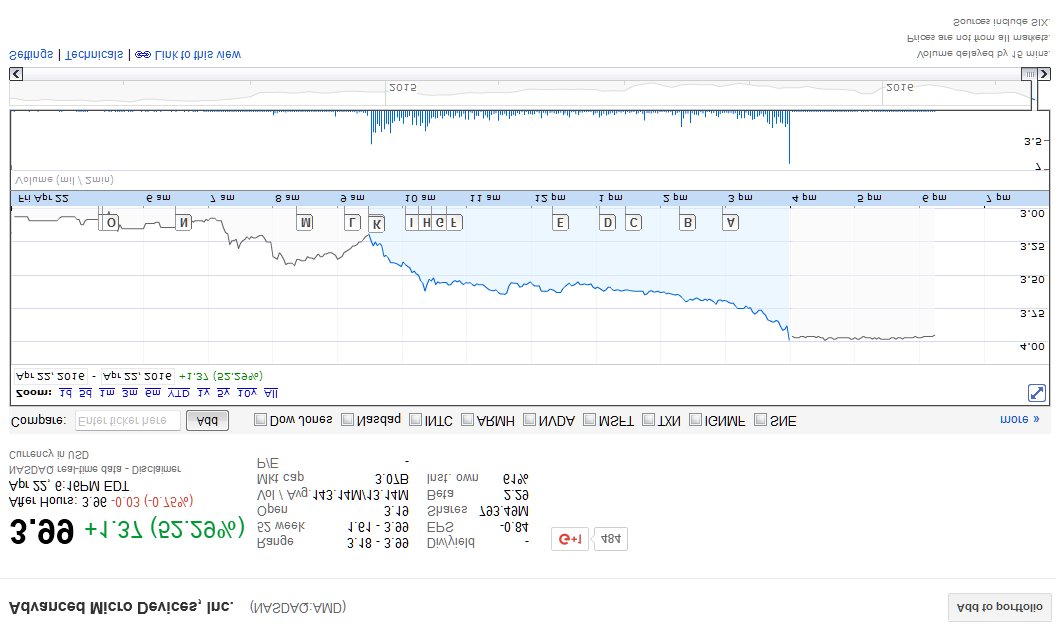
Task: Toggle the MSFT comparison checkbox
Action: tap(589, 420)
